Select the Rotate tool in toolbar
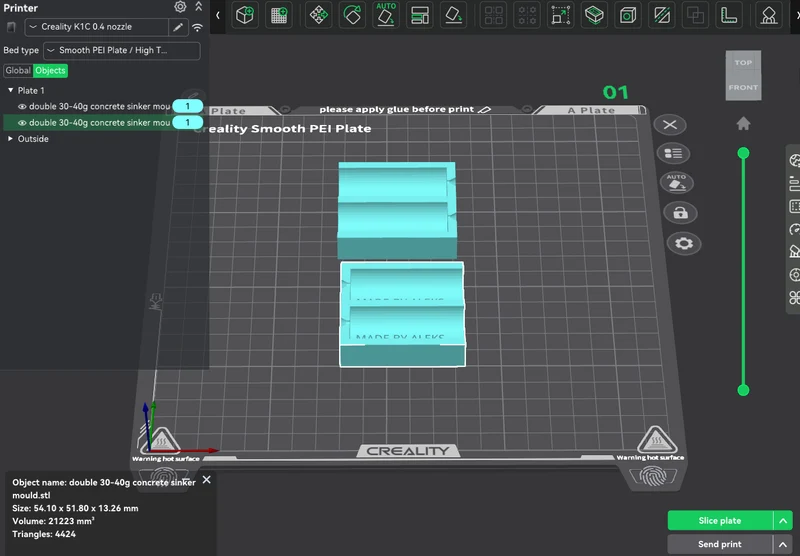Image resolution: width=800 pixels, height=556 pixels. (x=352, y=15)
